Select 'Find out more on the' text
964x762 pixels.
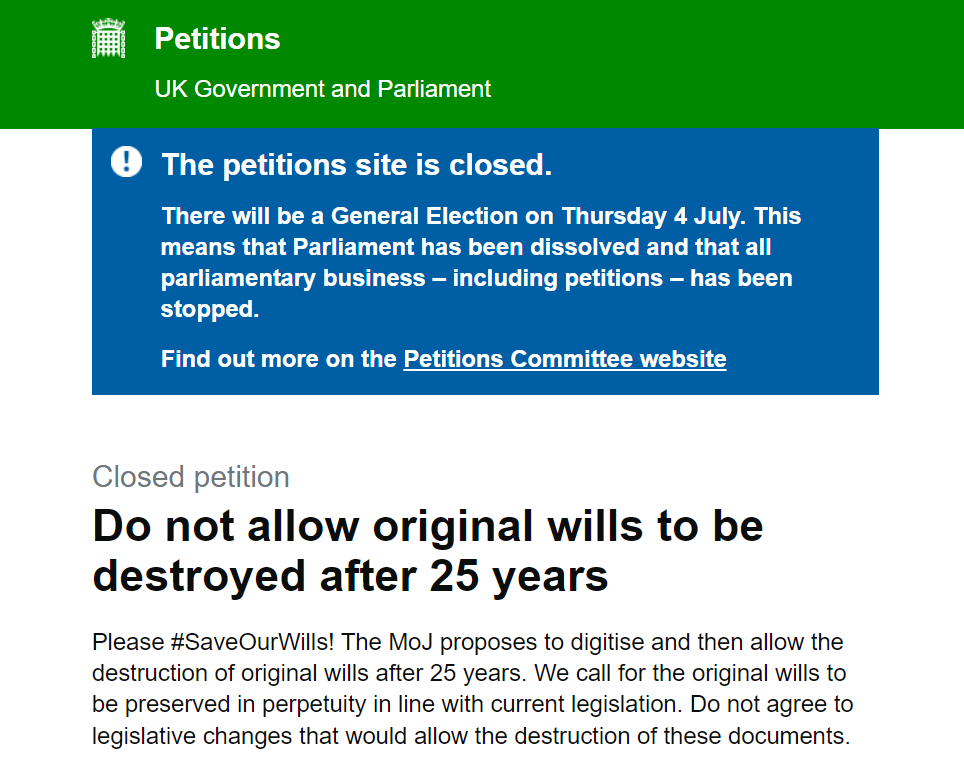tap(278, 359)
